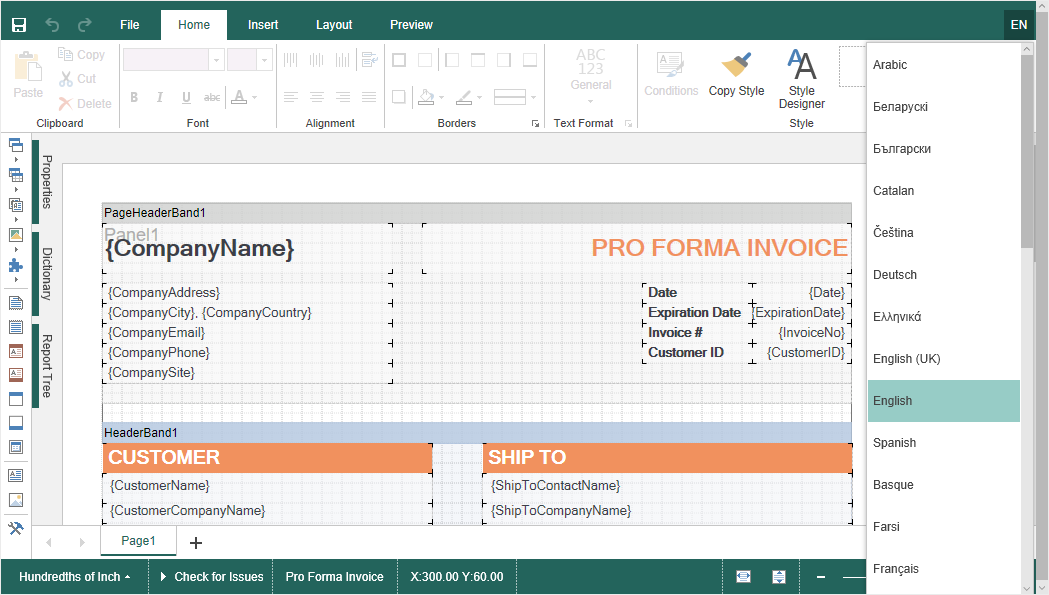
Task: Switch to the Insert ribbon tab
Action: click(x=263, y=25)
